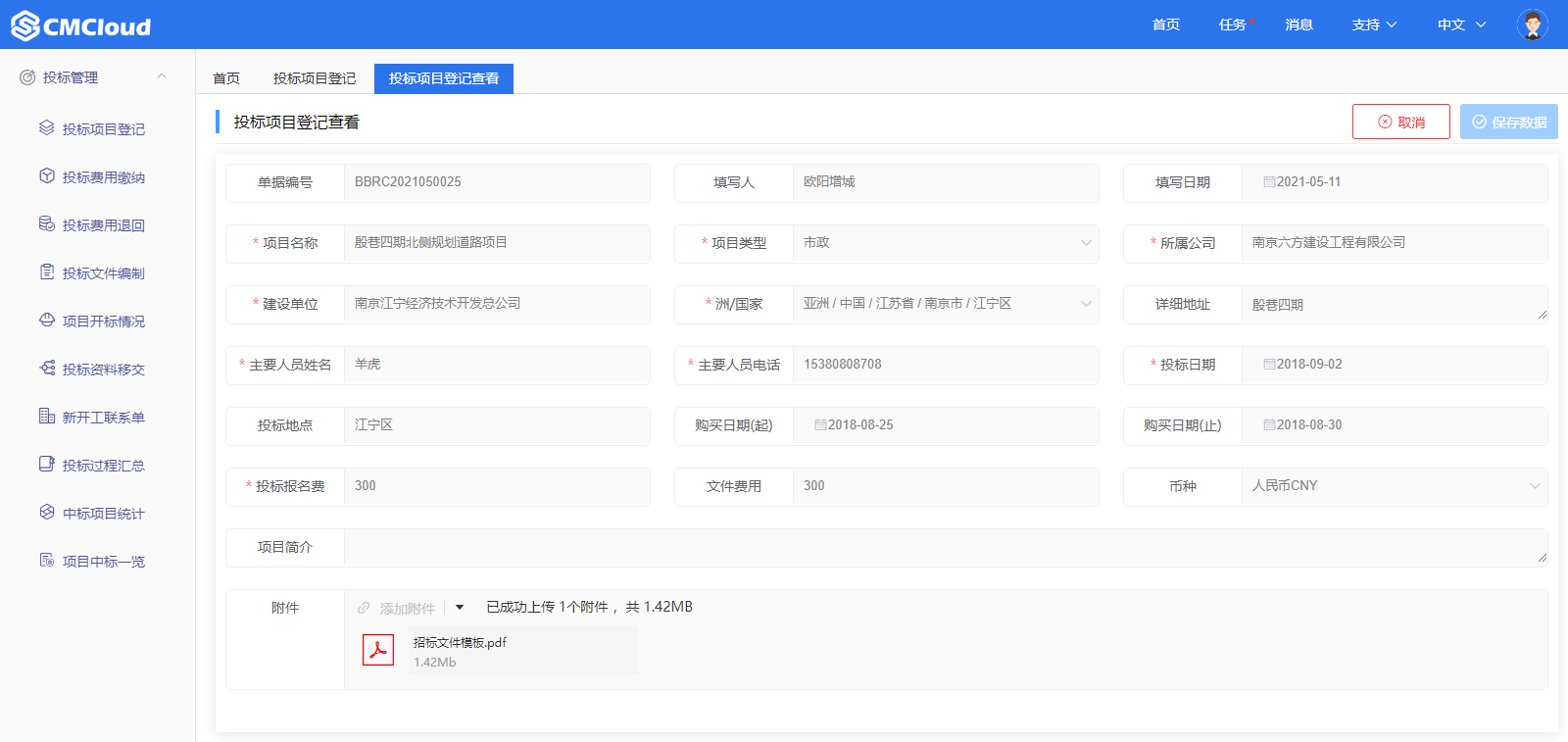Click the 详细地址 text area
Screen dimensions: 1568x742
pos(1395,304)
